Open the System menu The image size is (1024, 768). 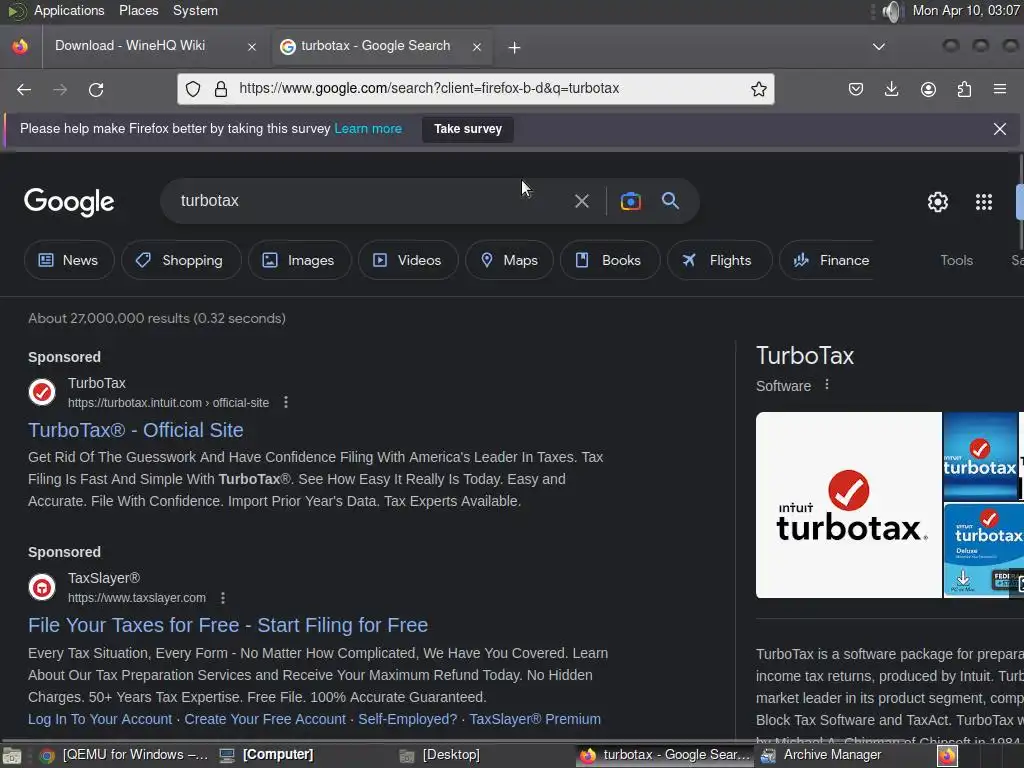point(195,10)
